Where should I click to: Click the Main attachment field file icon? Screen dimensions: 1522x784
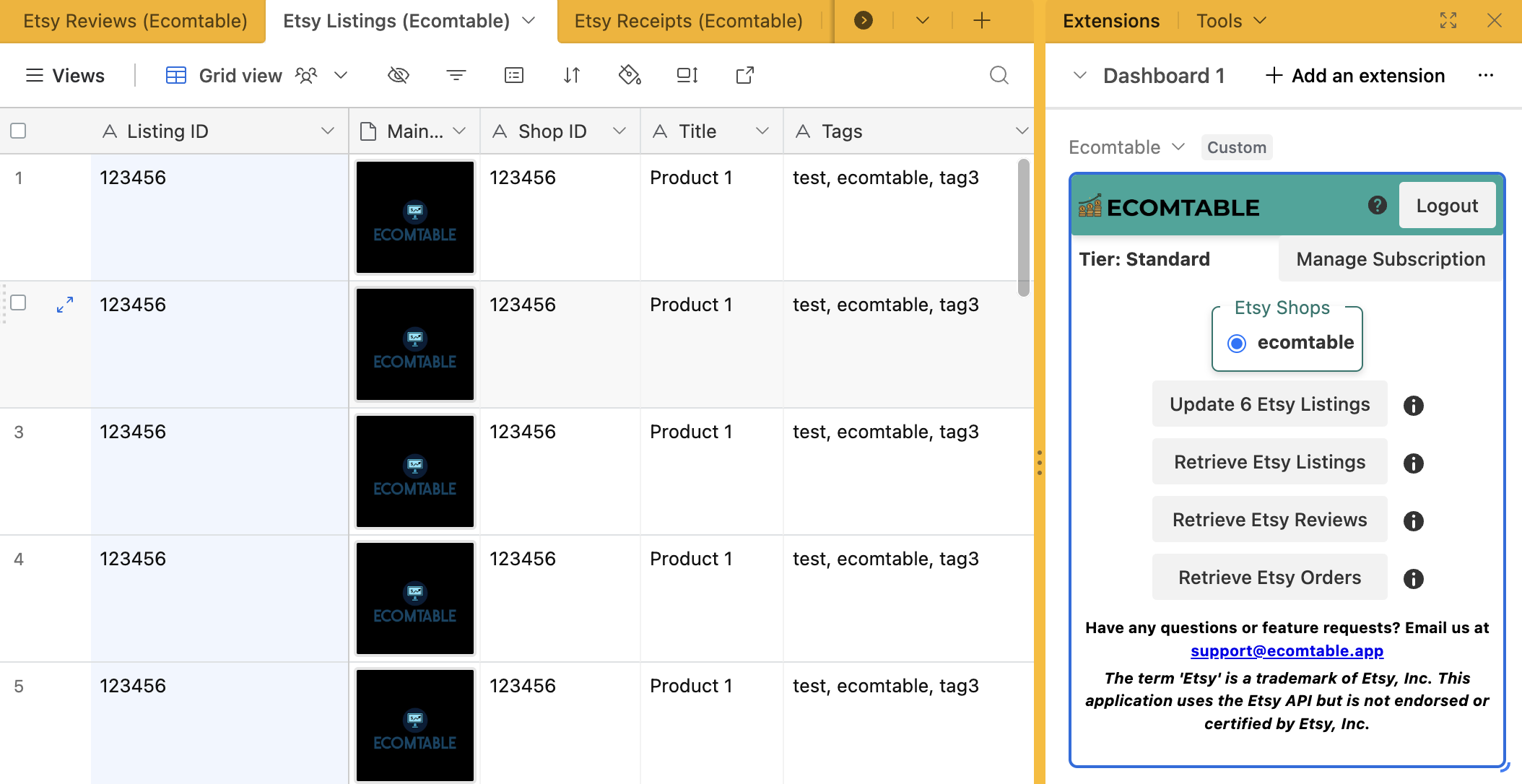[368, 131]
